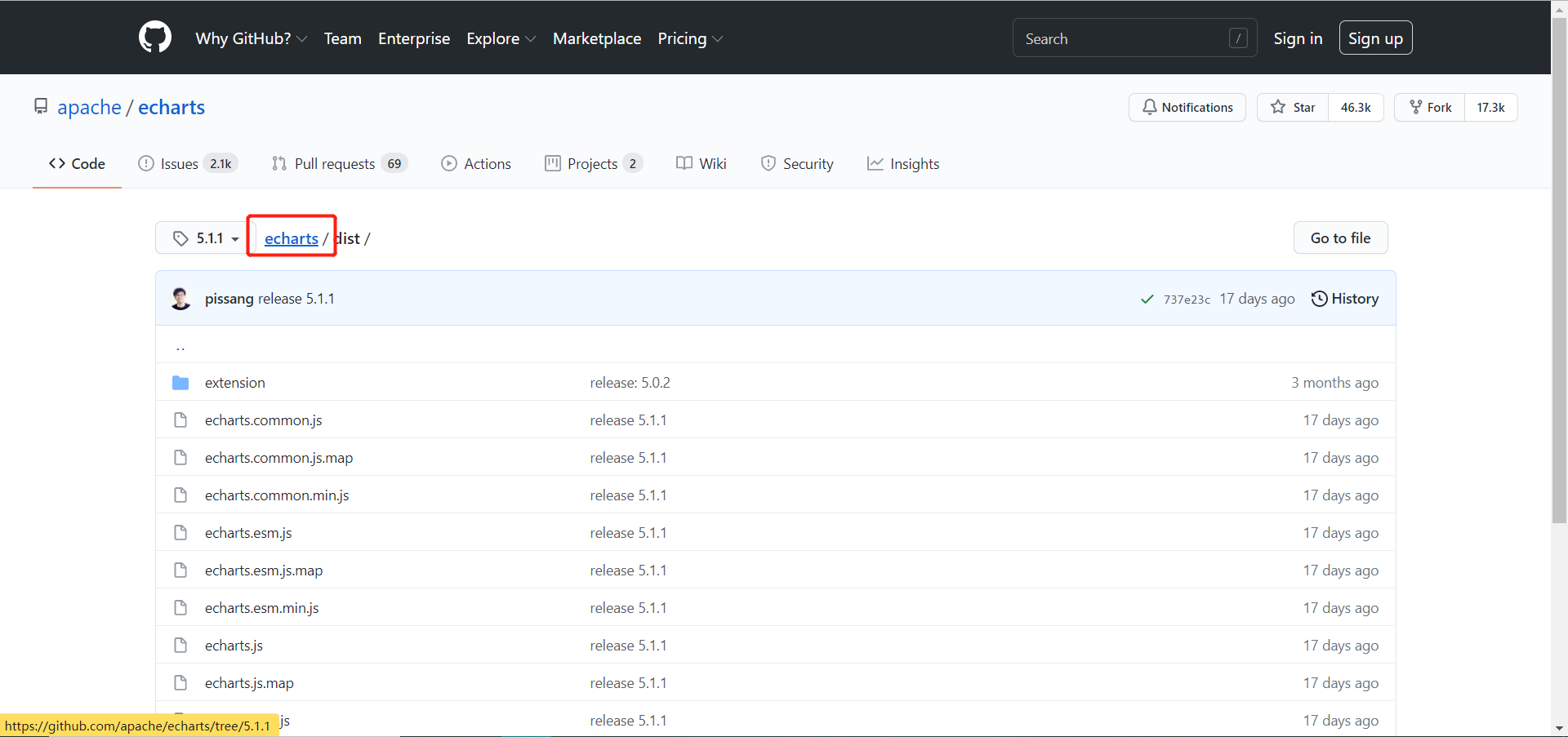This screenshot has width=1568, height=737.
Task: Click the GitHub logo
Action: click(x=154, y=37)
